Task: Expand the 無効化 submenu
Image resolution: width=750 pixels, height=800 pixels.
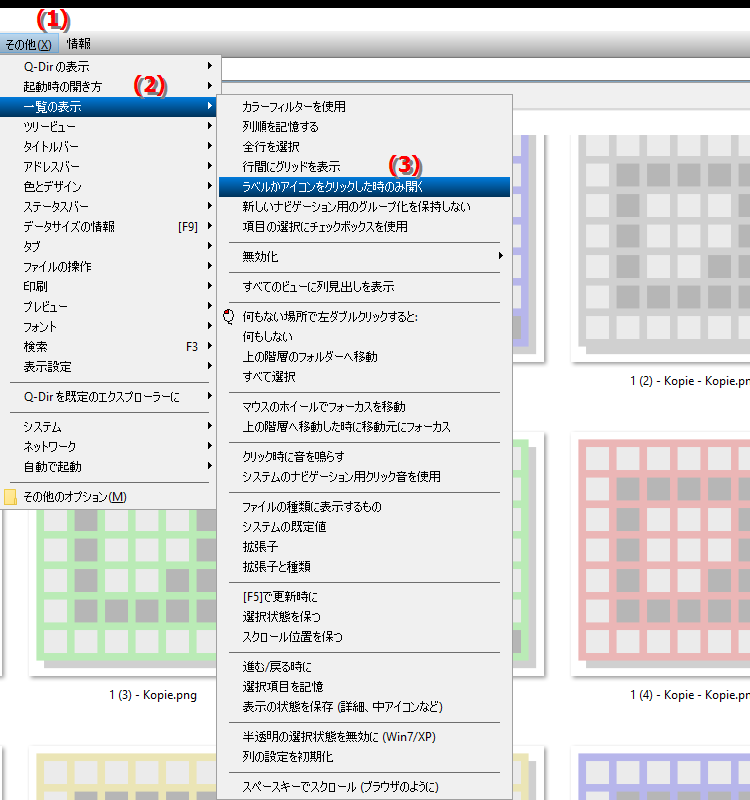Action: tap(364, 257)
